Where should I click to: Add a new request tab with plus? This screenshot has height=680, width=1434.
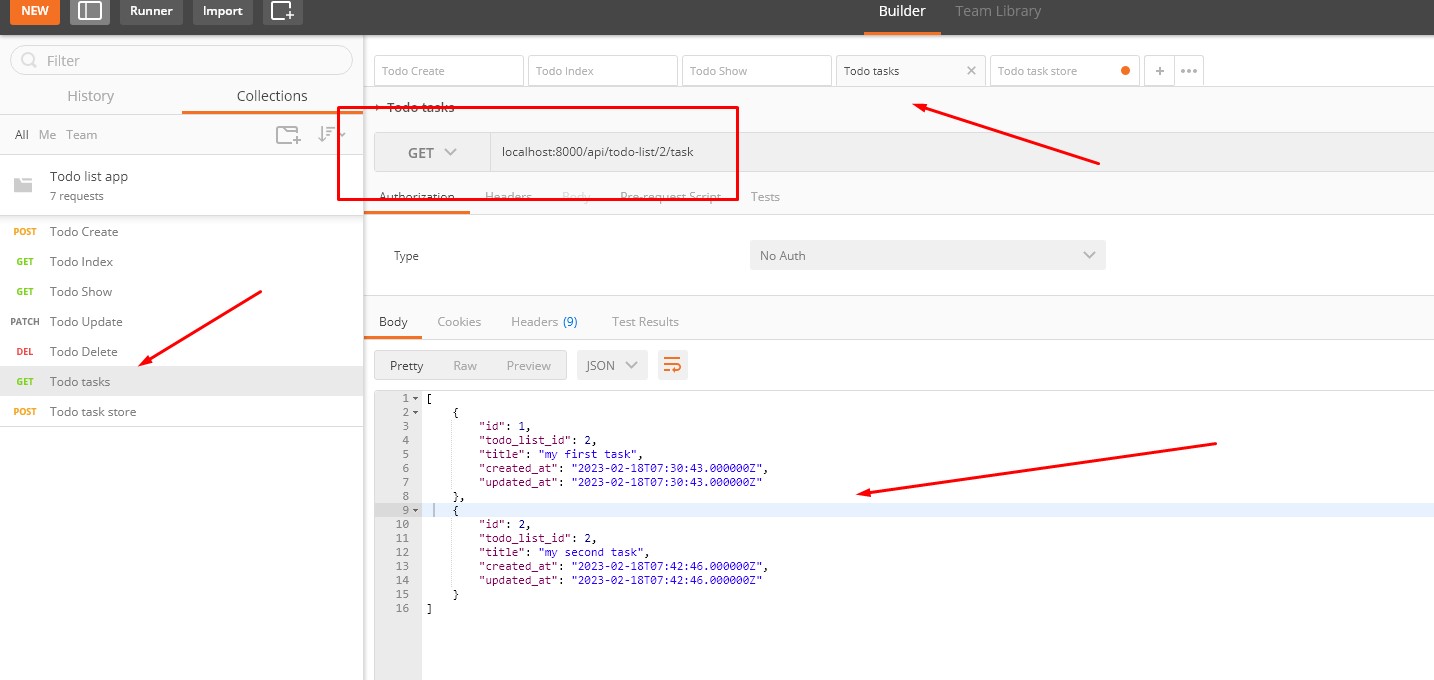1159,71
